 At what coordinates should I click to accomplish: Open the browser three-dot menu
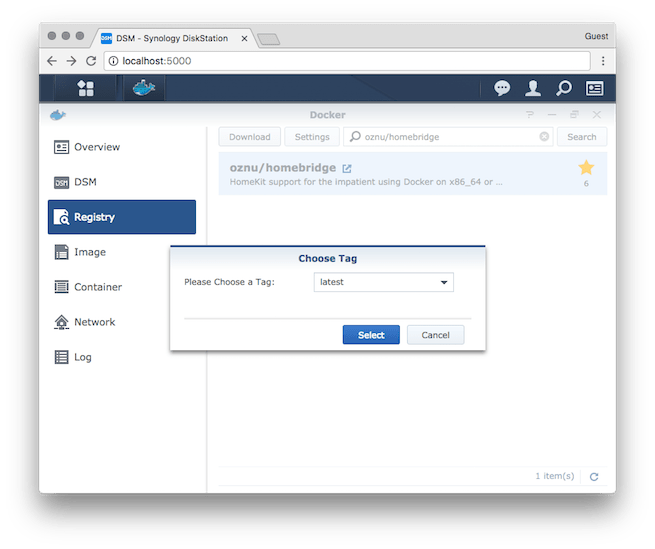(603, 61)
